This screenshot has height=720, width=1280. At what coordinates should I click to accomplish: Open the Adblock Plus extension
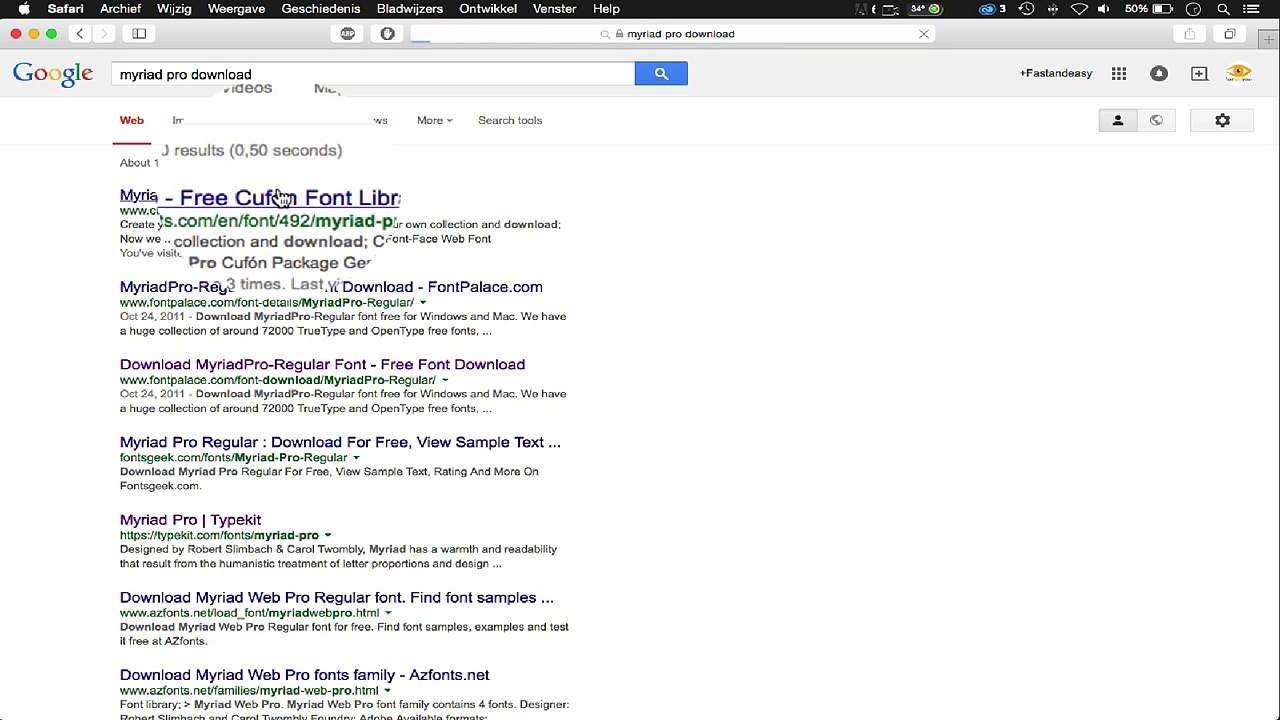348,34
